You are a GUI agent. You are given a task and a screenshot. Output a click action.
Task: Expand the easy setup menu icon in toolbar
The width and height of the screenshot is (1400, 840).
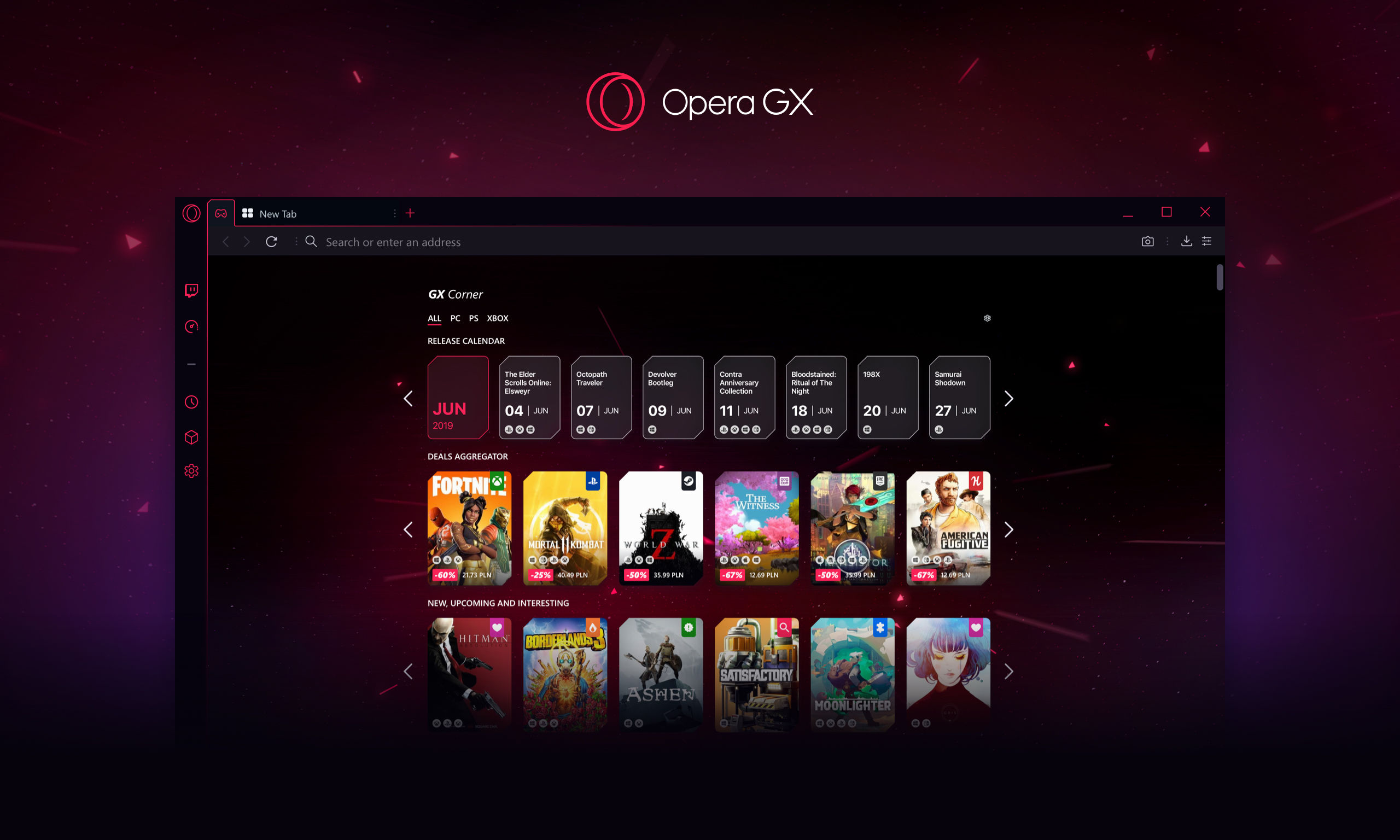click(x=1209, y=242)
